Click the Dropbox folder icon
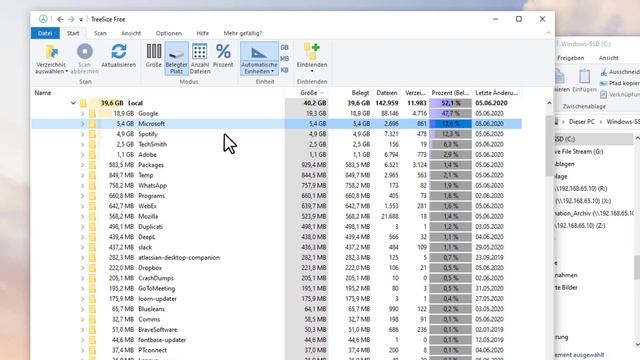Viewport: 640px width, 360px height. pyautogui.click(x=93, y=268)
